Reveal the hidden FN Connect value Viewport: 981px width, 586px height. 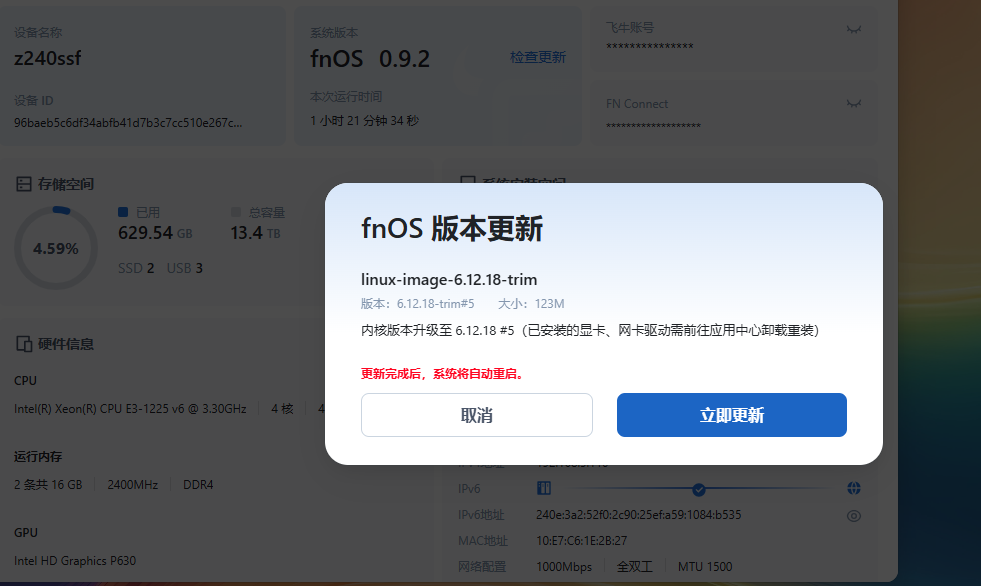[853, 103]
